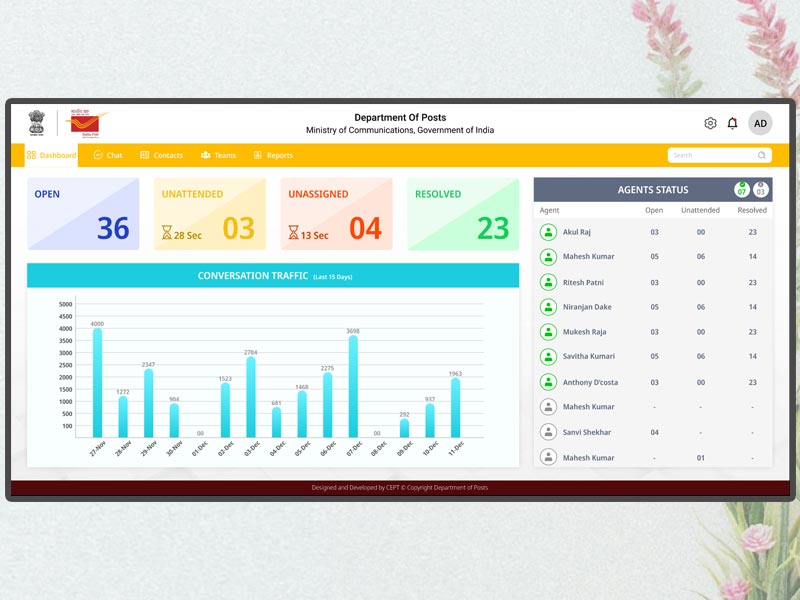Click the notification bell icon

[732, 123]
